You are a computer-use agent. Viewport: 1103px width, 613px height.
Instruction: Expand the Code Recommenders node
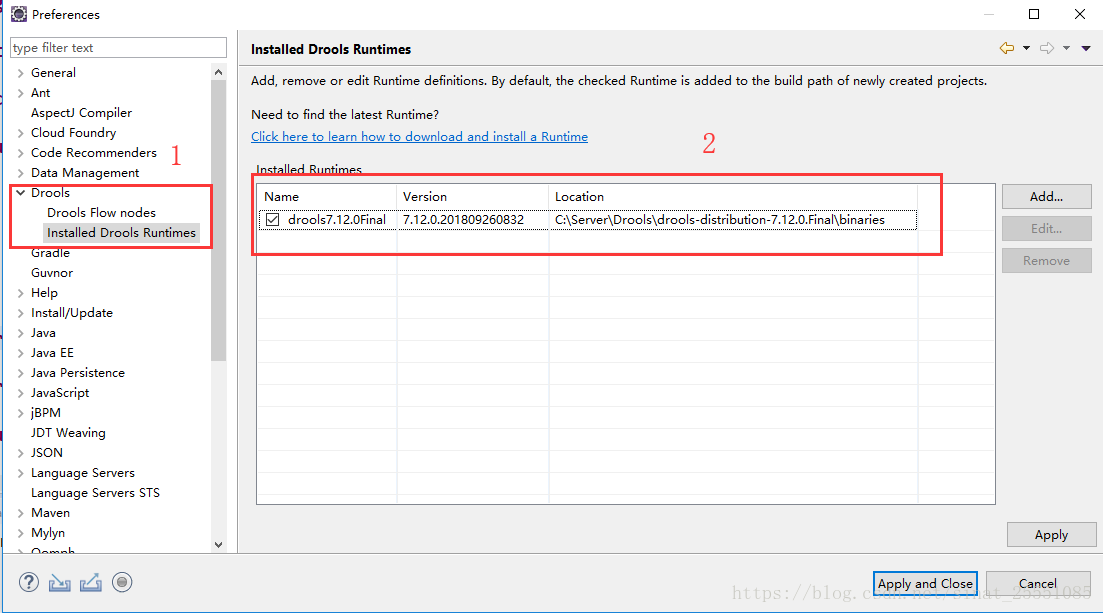pyautogui.click(x=20, y=153)
